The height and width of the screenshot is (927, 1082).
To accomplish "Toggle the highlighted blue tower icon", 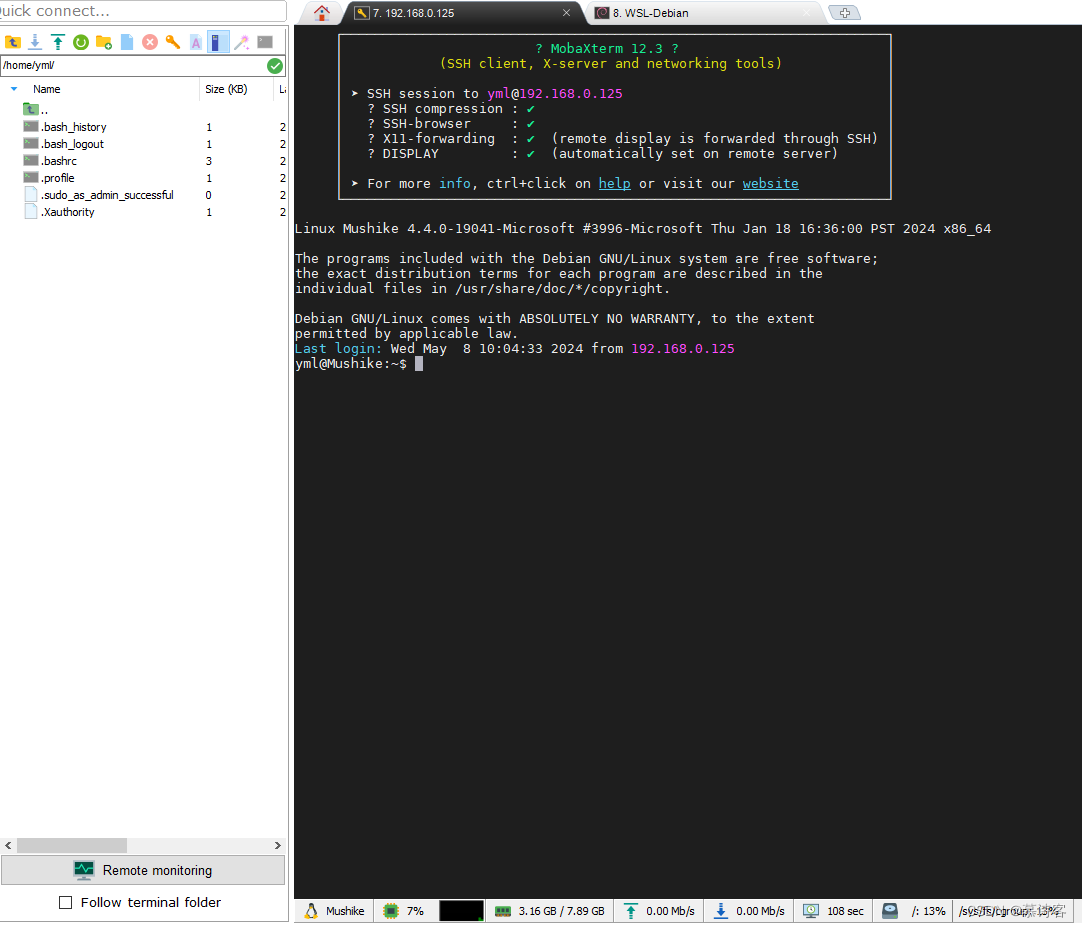I will click(x=217, y=43).
